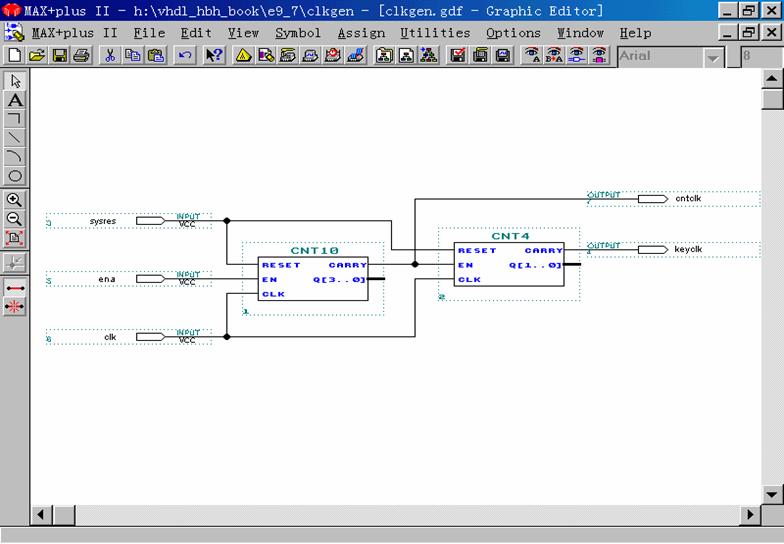784x544 pixels.
Task: Click the cntclk output pin name
Action: (688, 198)
